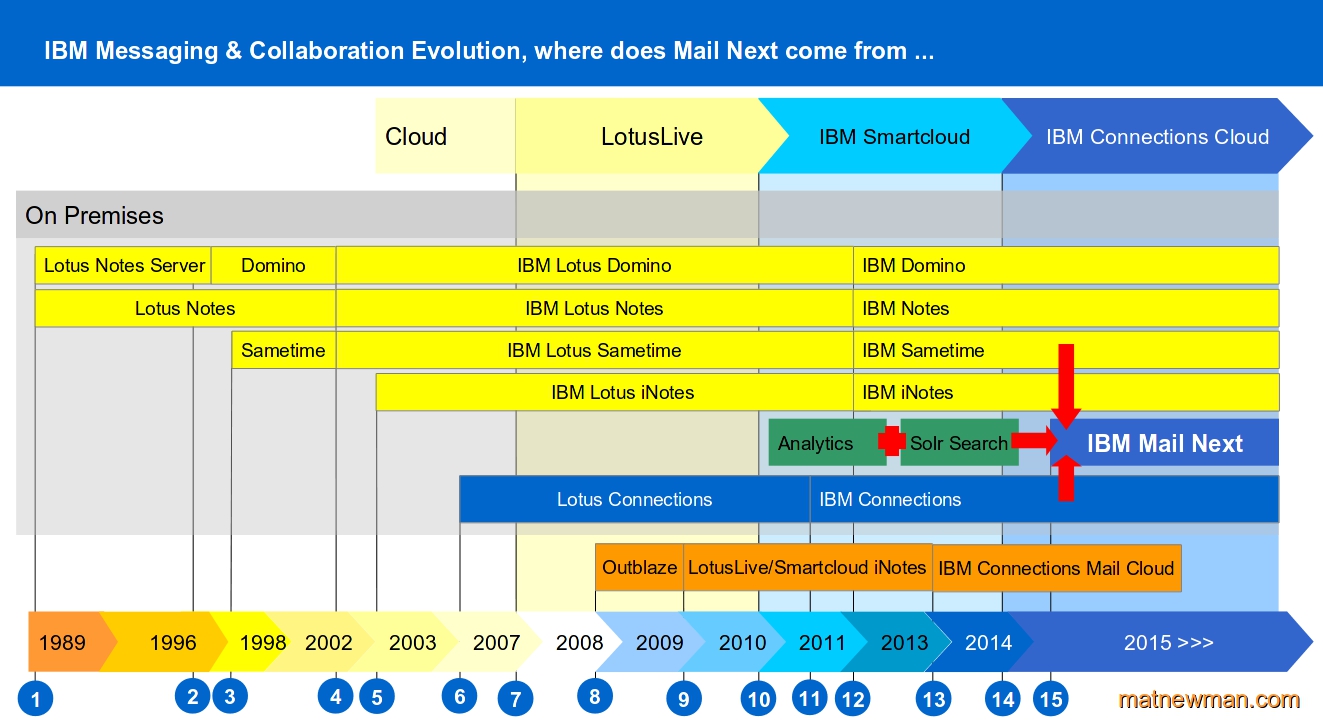Image resolution: width=1323 pixels, height=720 pixels.
Task: Select the IBM Connections Cloud banner
Action: click(x=1157, y=137)
